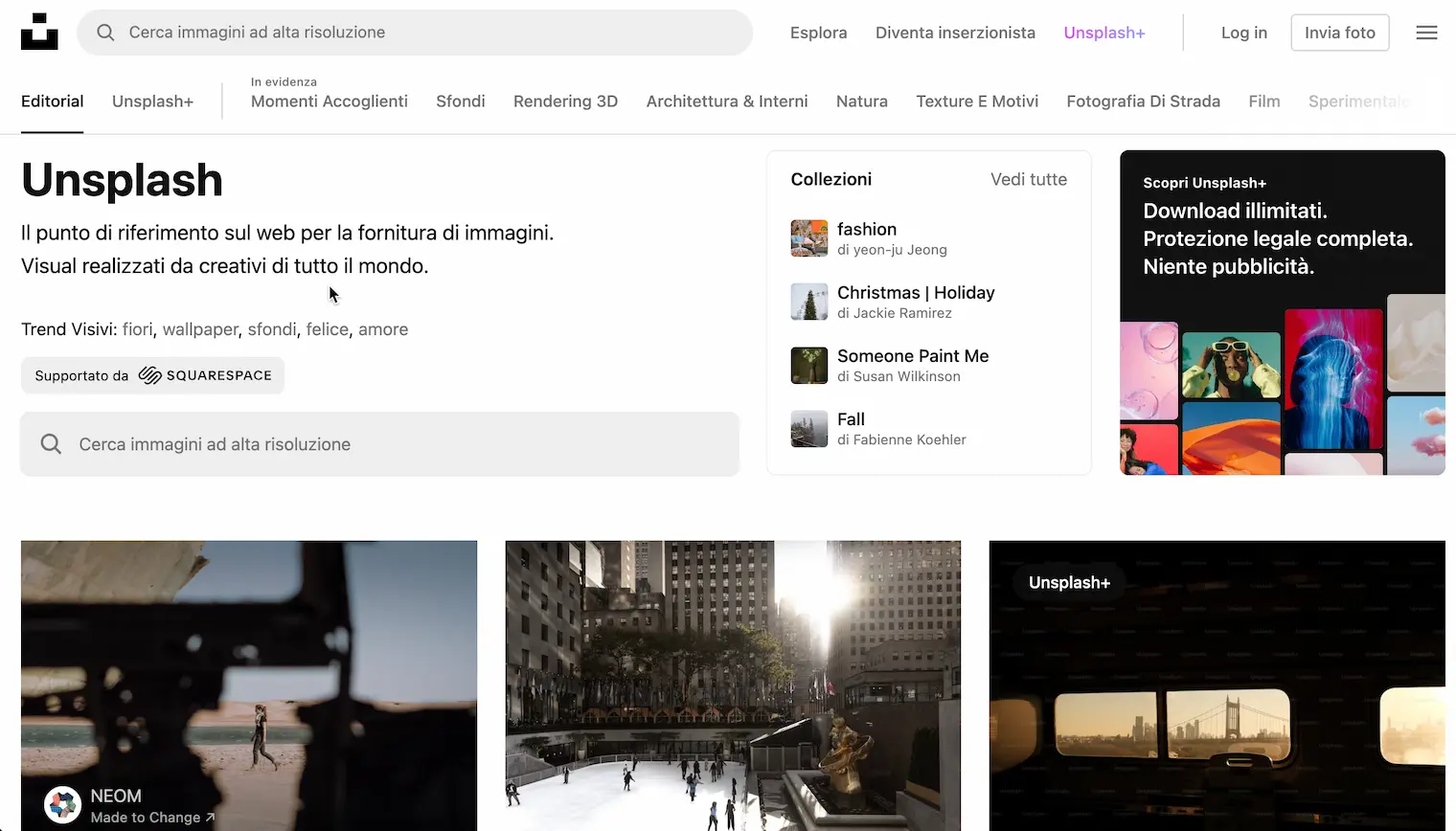The image size is (1456, 831).
Task: Click Log in
Action: click(x=1244, y=33)
